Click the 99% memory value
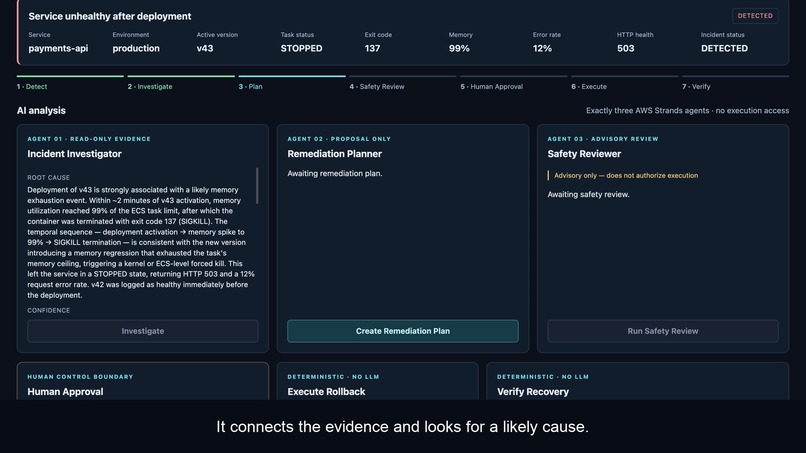Viewport: 806px width, 453px height. pyautogui.click(x=459, y=48)
